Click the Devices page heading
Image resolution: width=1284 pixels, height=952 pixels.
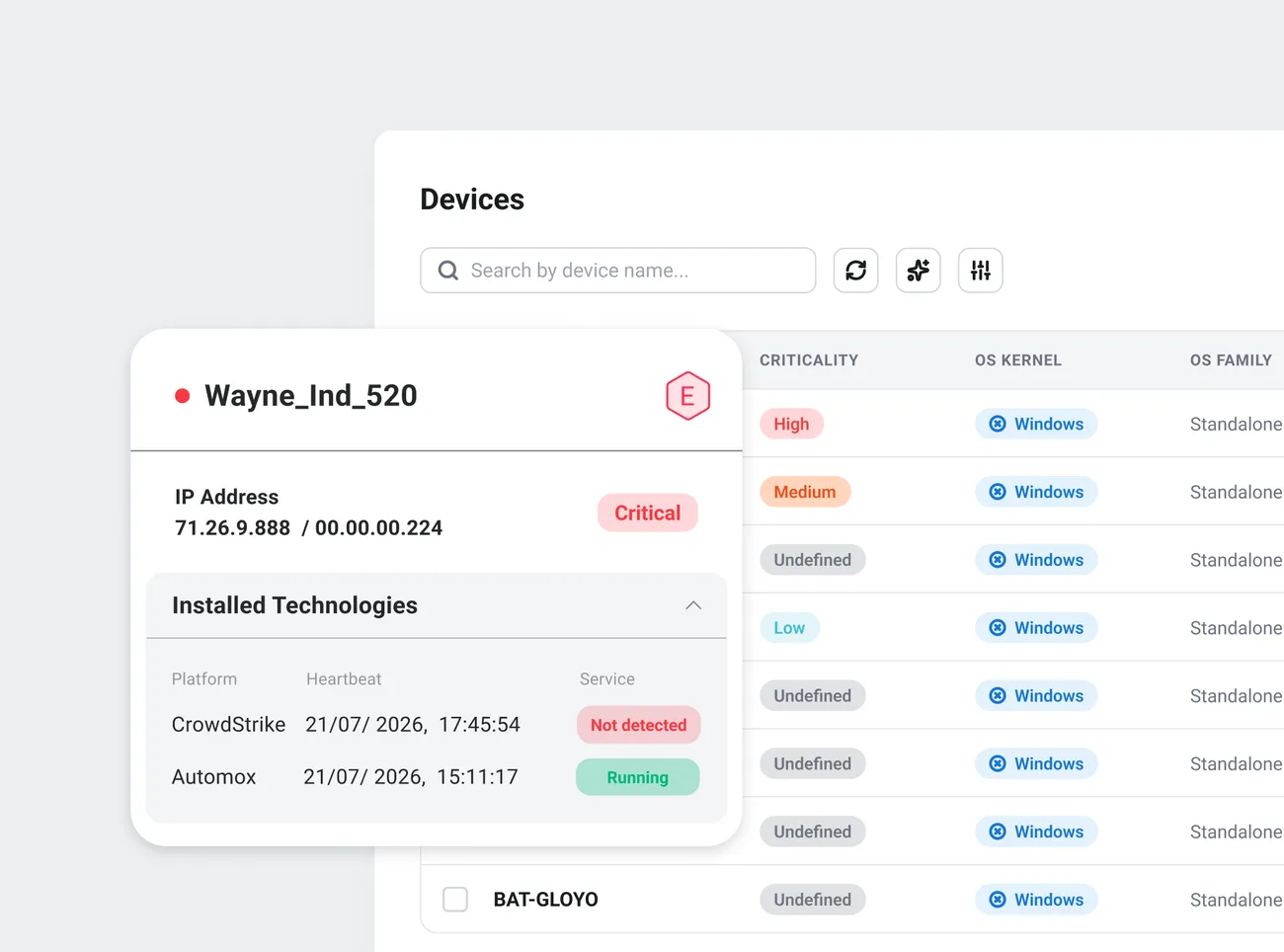[x=472, y=199]
